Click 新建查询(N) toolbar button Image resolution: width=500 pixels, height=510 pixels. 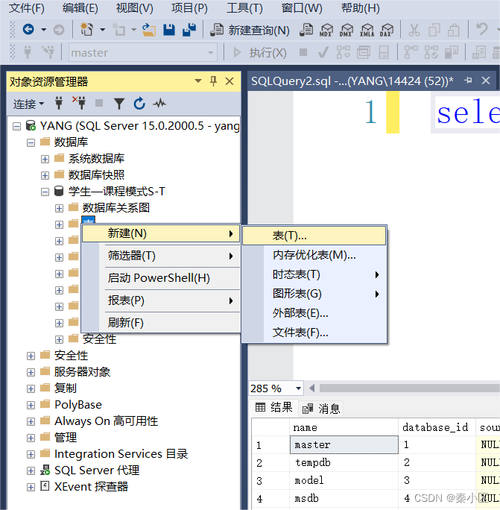(x=250, y=30)
